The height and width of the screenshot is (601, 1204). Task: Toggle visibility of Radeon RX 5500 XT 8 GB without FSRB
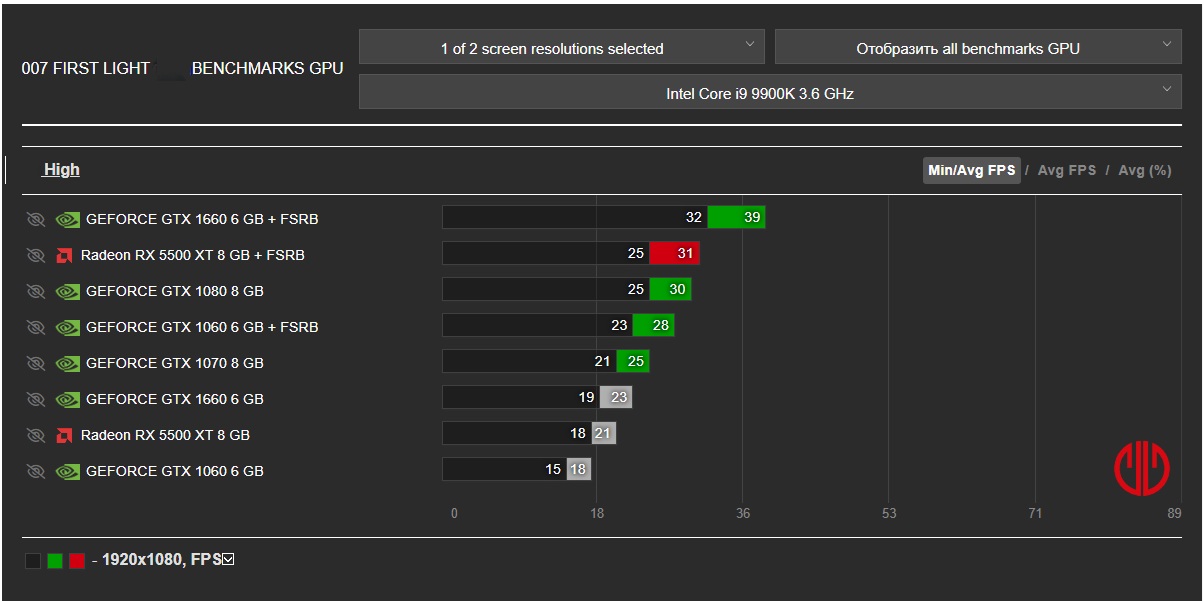coord(36,435)
